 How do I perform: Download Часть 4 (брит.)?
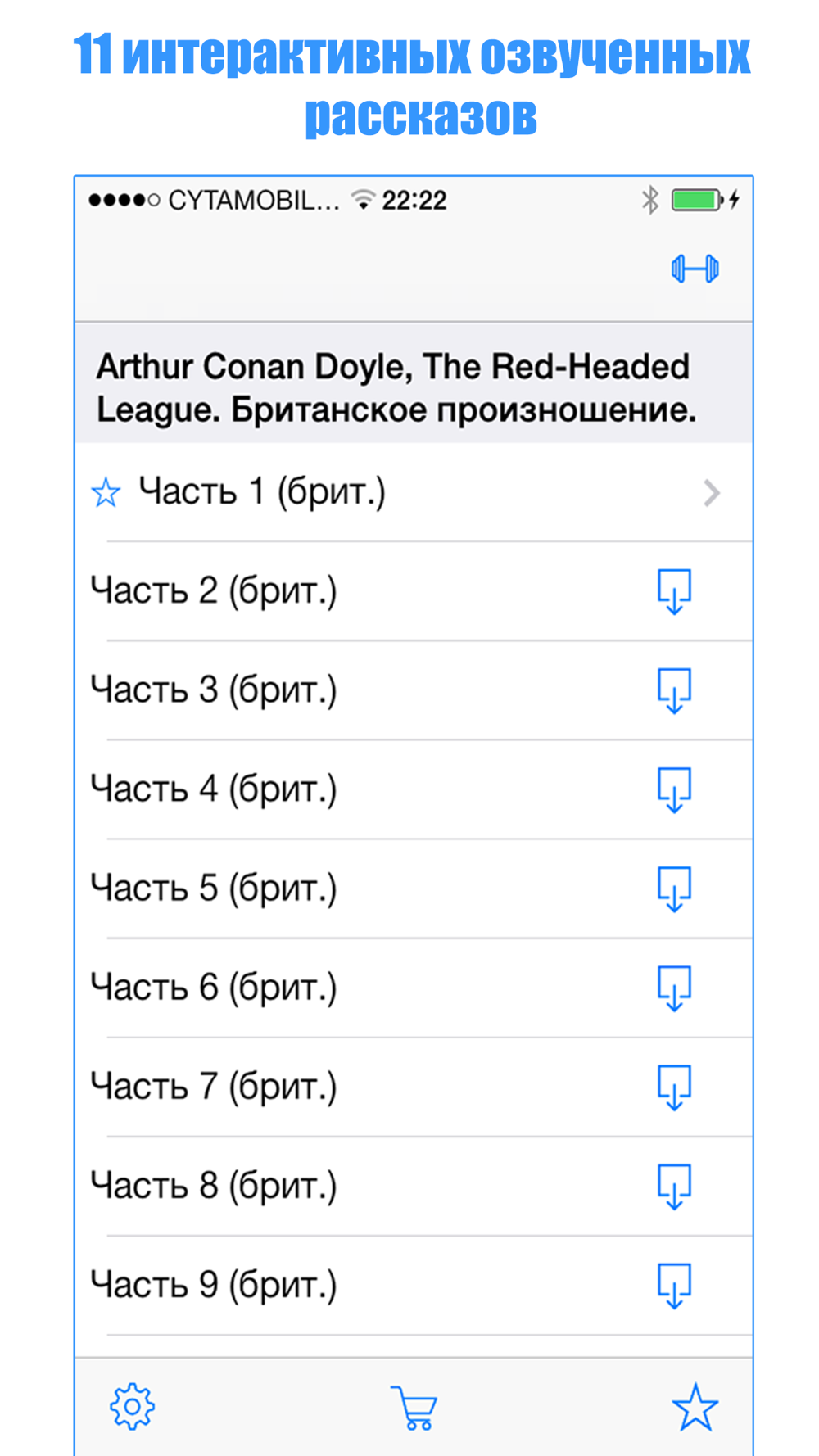click(x=674, y=789)
